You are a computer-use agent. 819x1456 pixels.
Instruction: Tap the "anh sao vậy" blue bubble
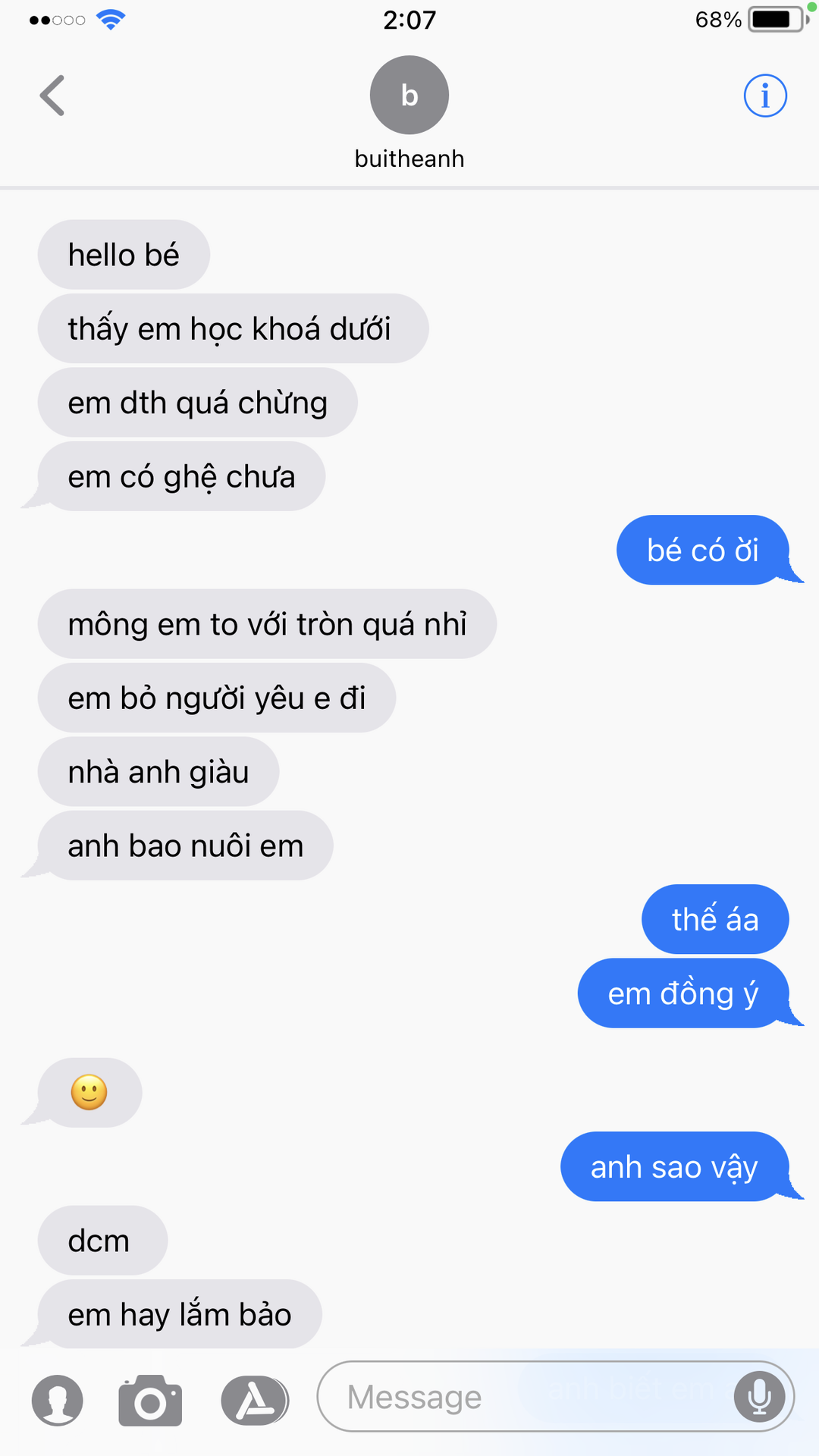tap(675, 1166)
